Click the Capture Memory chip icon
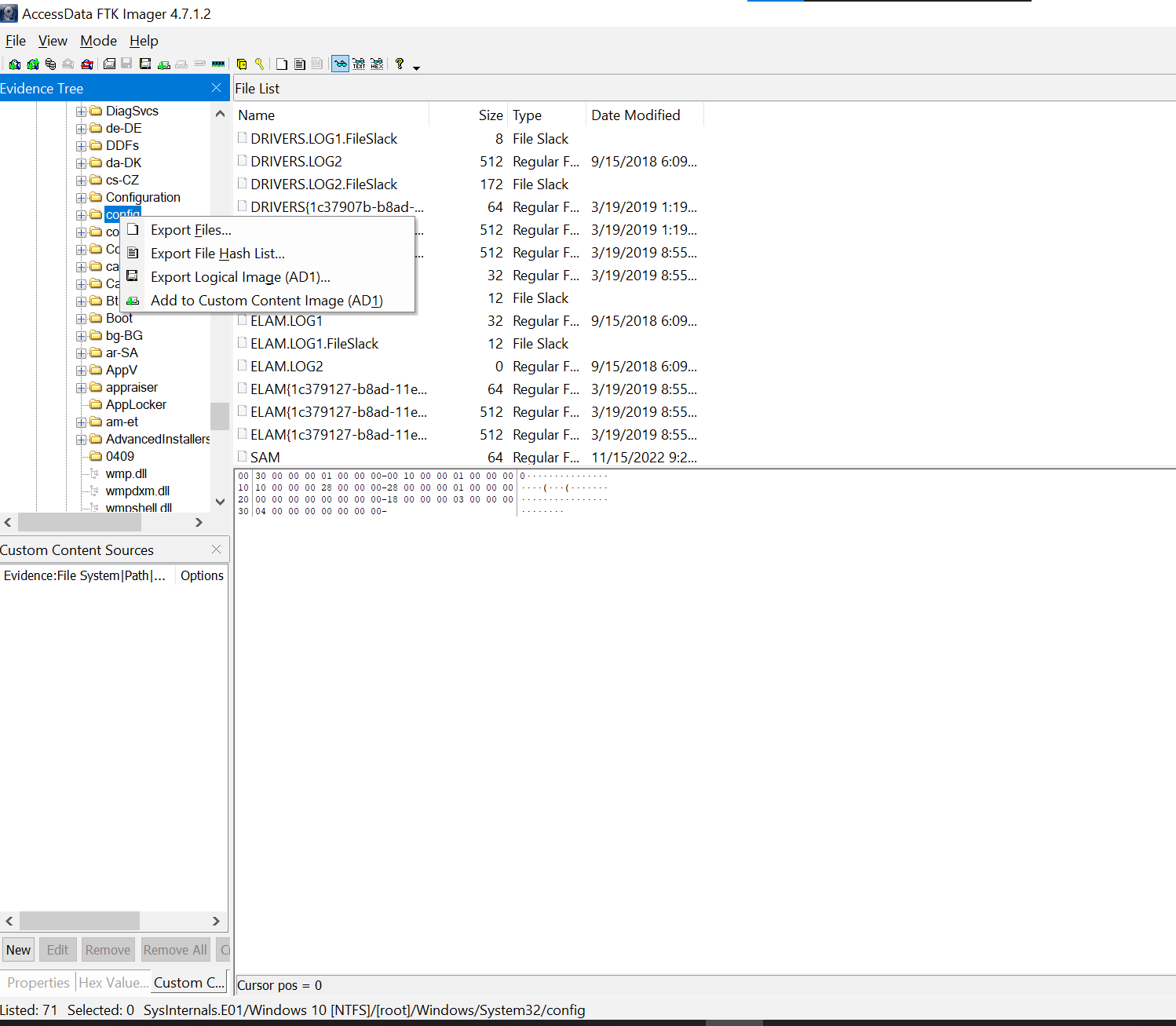The height and width of the screenshot is (1026, 1176). 218,64
